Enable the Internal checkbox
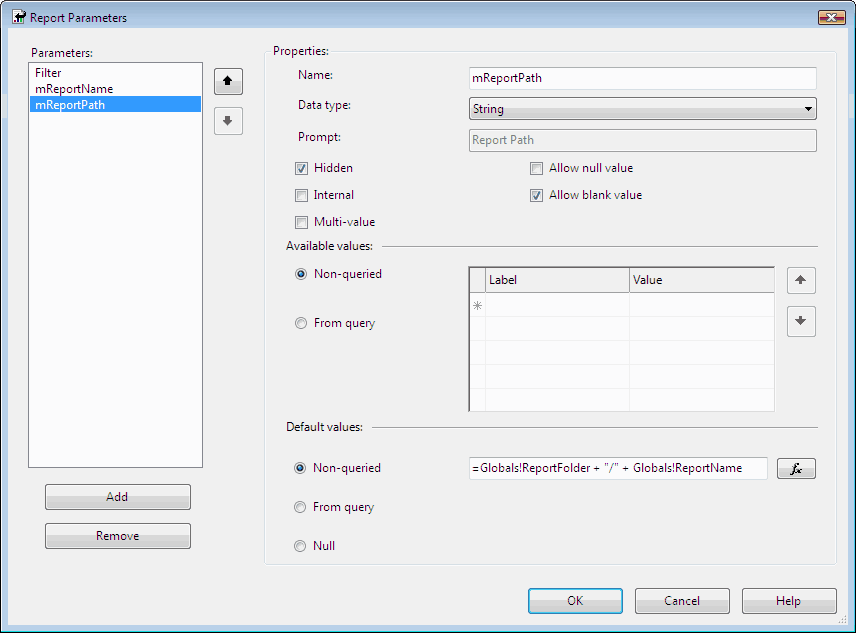Screen dimensions: 856x633 (301, 195)
